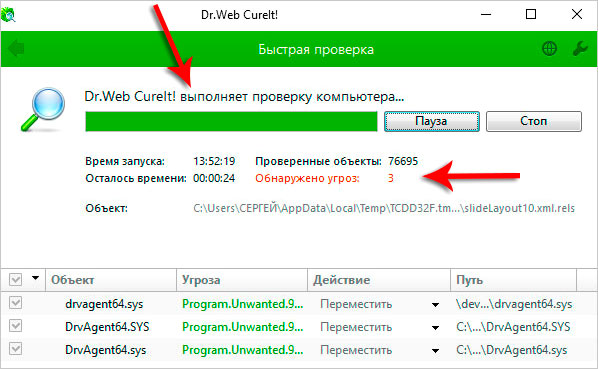Expand action dropdown for drvagent64.sys row
Image resolution: width=598 pixels, height=369 pixels.
tap(435, 305)
